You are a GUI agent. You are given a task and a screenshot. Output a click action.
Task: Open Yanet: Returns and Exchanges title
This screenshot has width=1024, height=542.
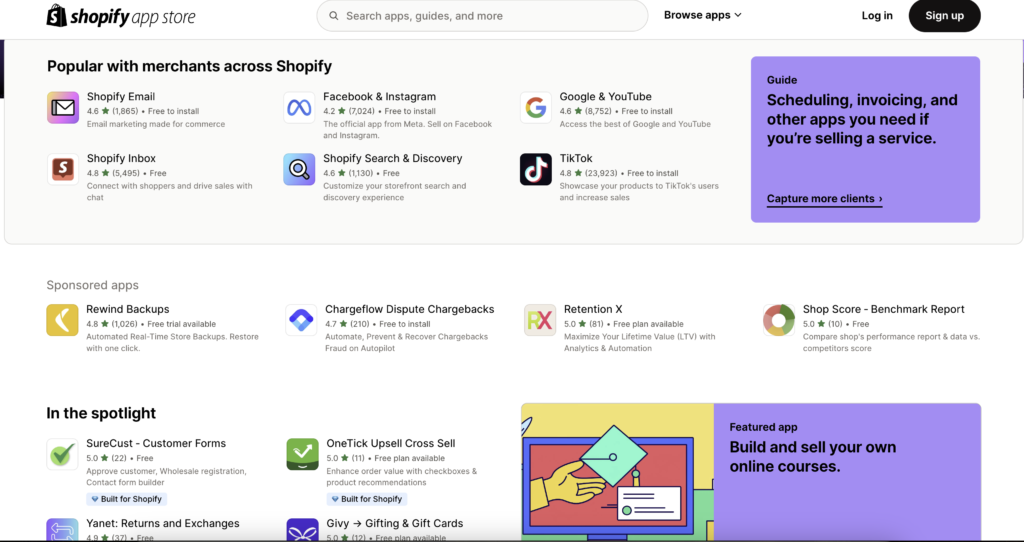pos(163,523)
